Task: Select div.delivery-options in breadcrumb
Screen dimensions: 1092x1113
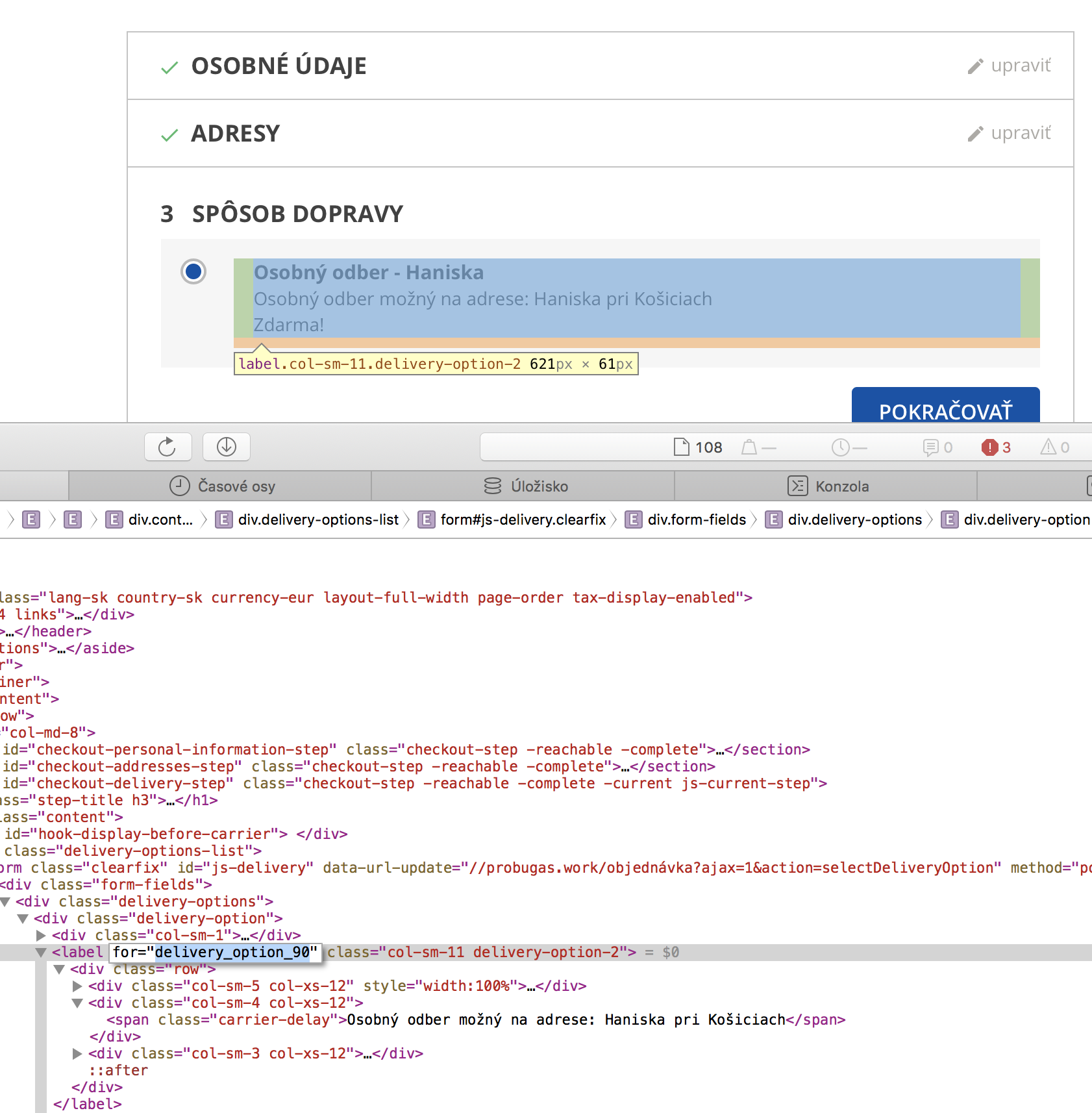Action: coord(845,519)
